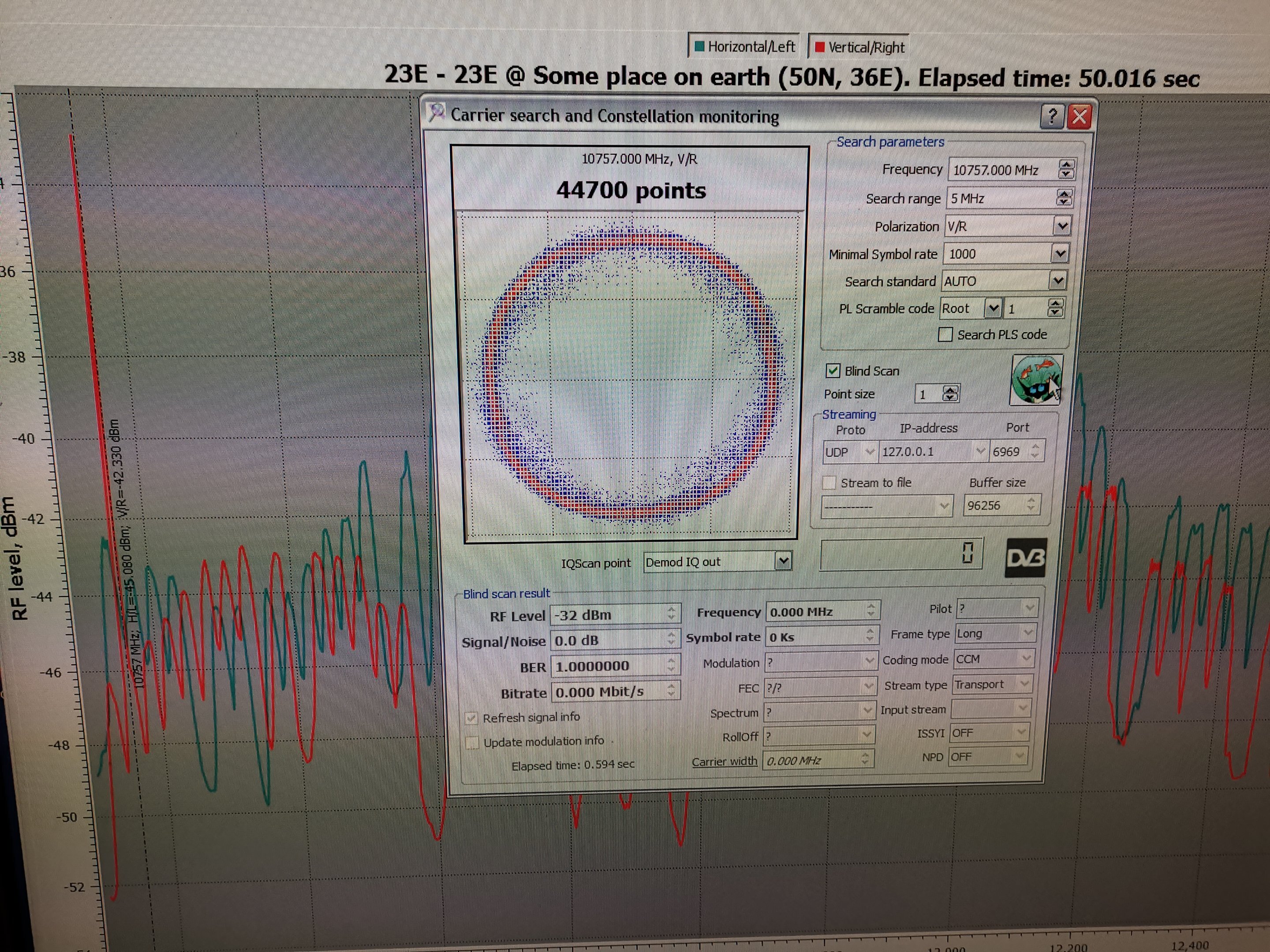Click the dialog title bar satellite icon

tap(437, 112)
